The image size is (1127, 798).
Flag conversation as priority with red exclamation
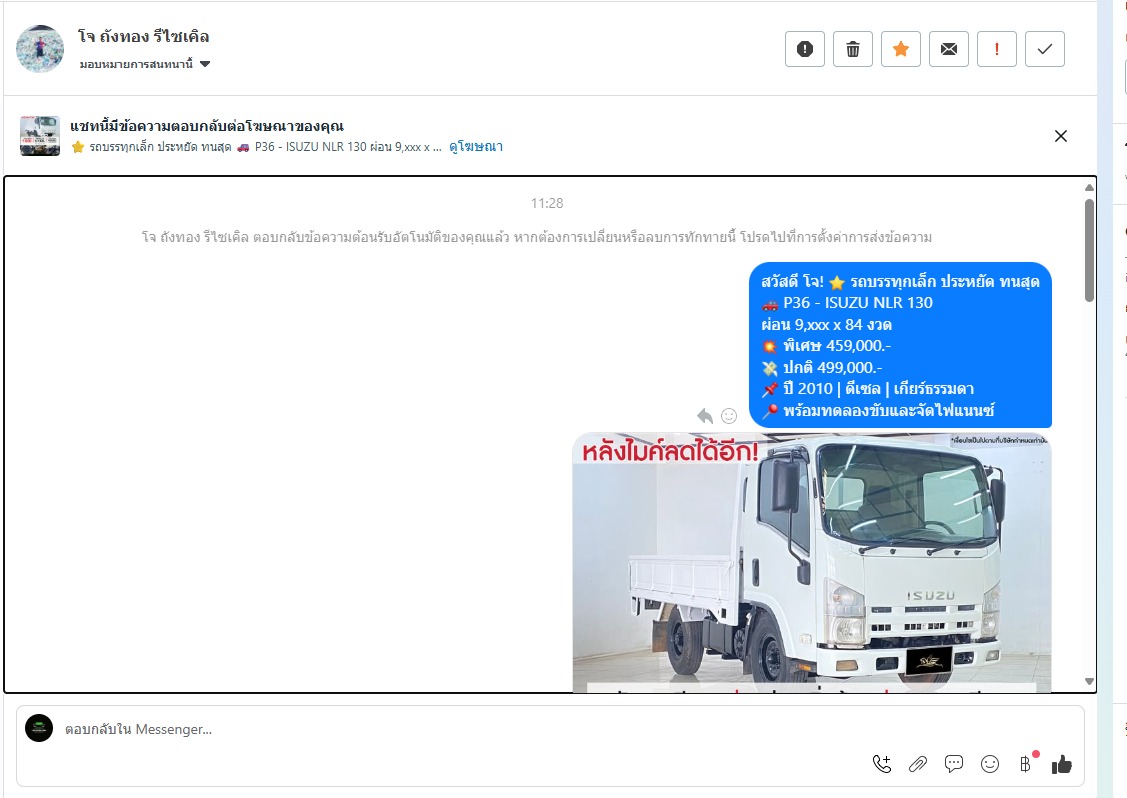(x=997, y=49)
